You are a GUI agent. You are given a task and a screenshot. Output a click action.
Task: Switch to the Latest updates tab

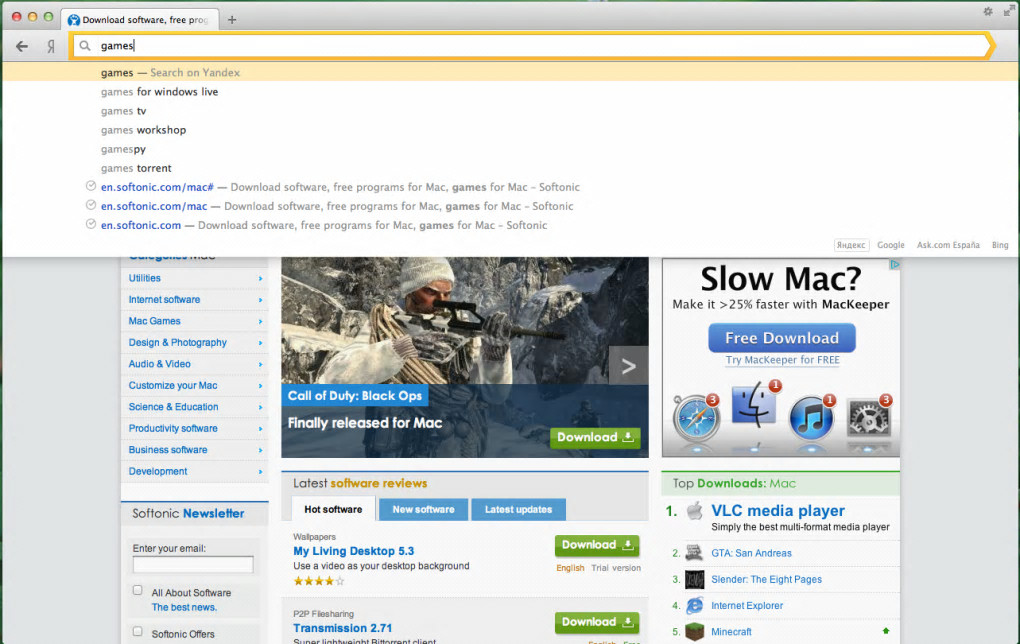(x=518, y=509)
